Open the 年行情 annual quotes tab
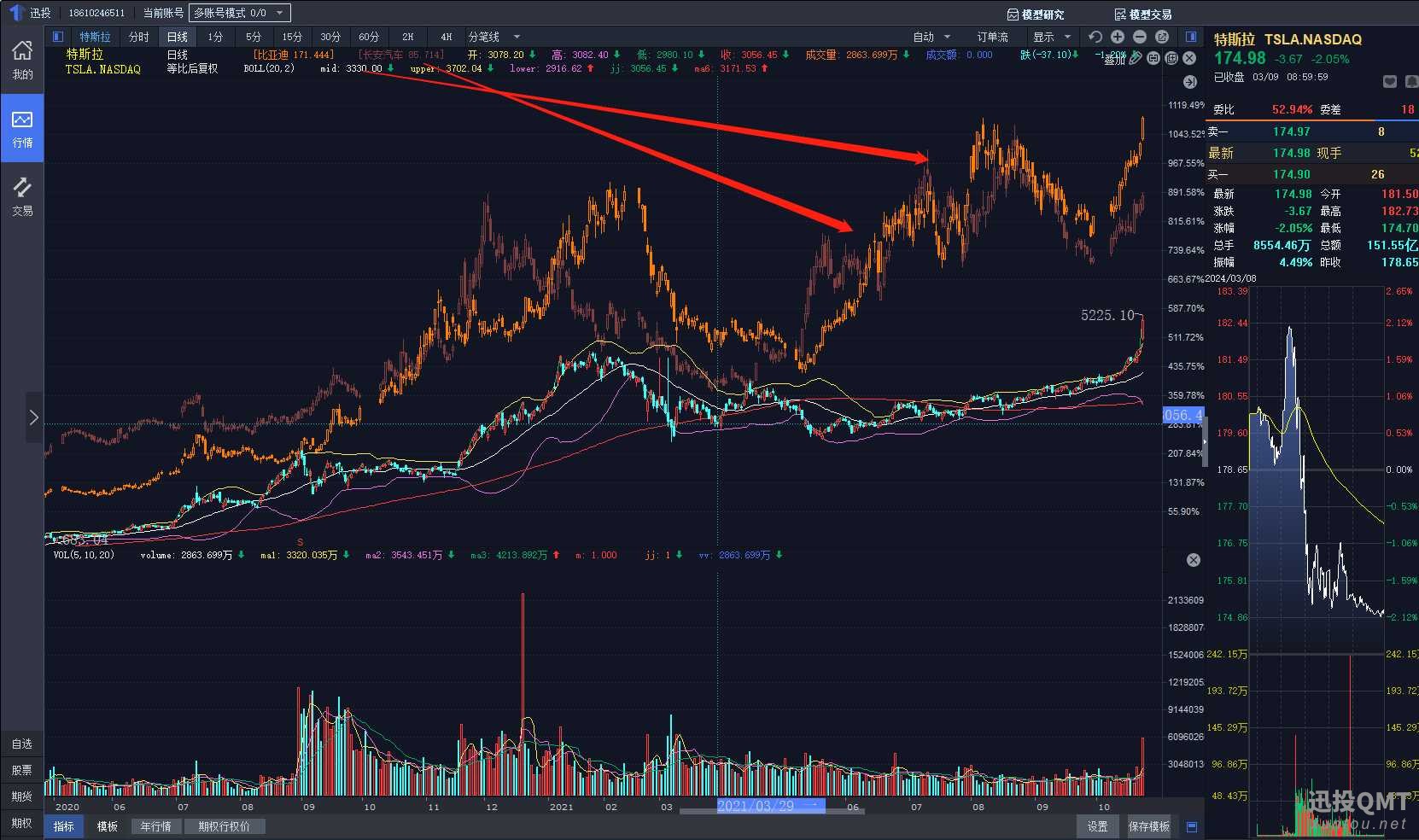Viewport: 1419px width, 840px height. (x=155, y=826)
